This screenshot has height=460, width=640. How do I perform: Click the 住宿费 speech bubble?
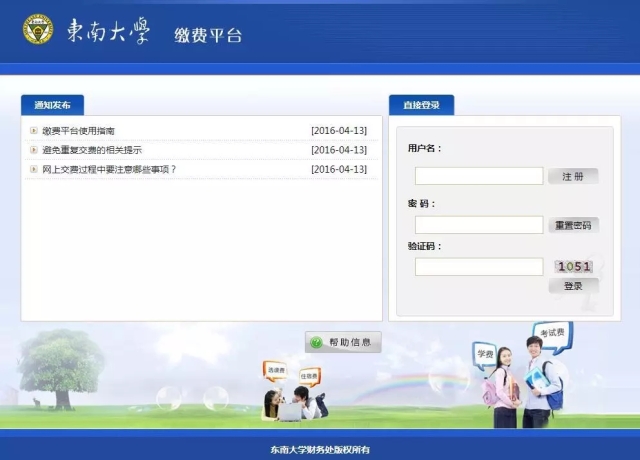tap(309, 375)
